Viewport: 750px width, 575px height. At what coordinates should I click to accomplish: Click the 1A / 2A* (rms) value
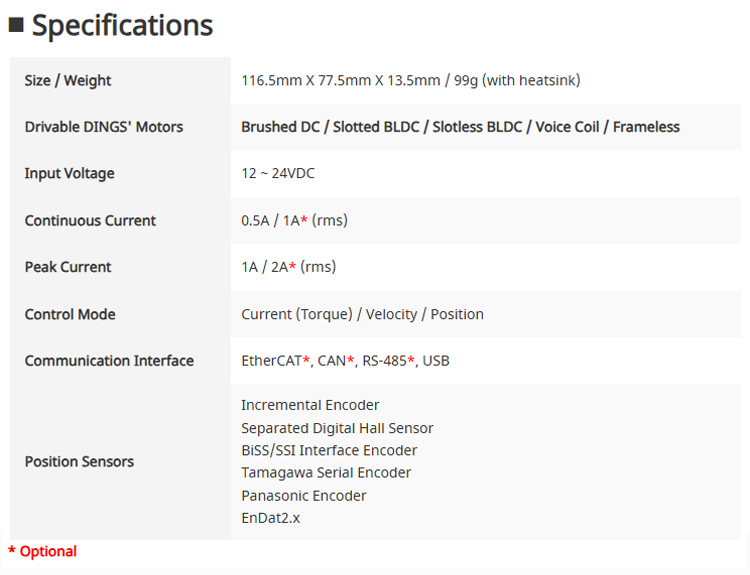(x=288, y=267)
